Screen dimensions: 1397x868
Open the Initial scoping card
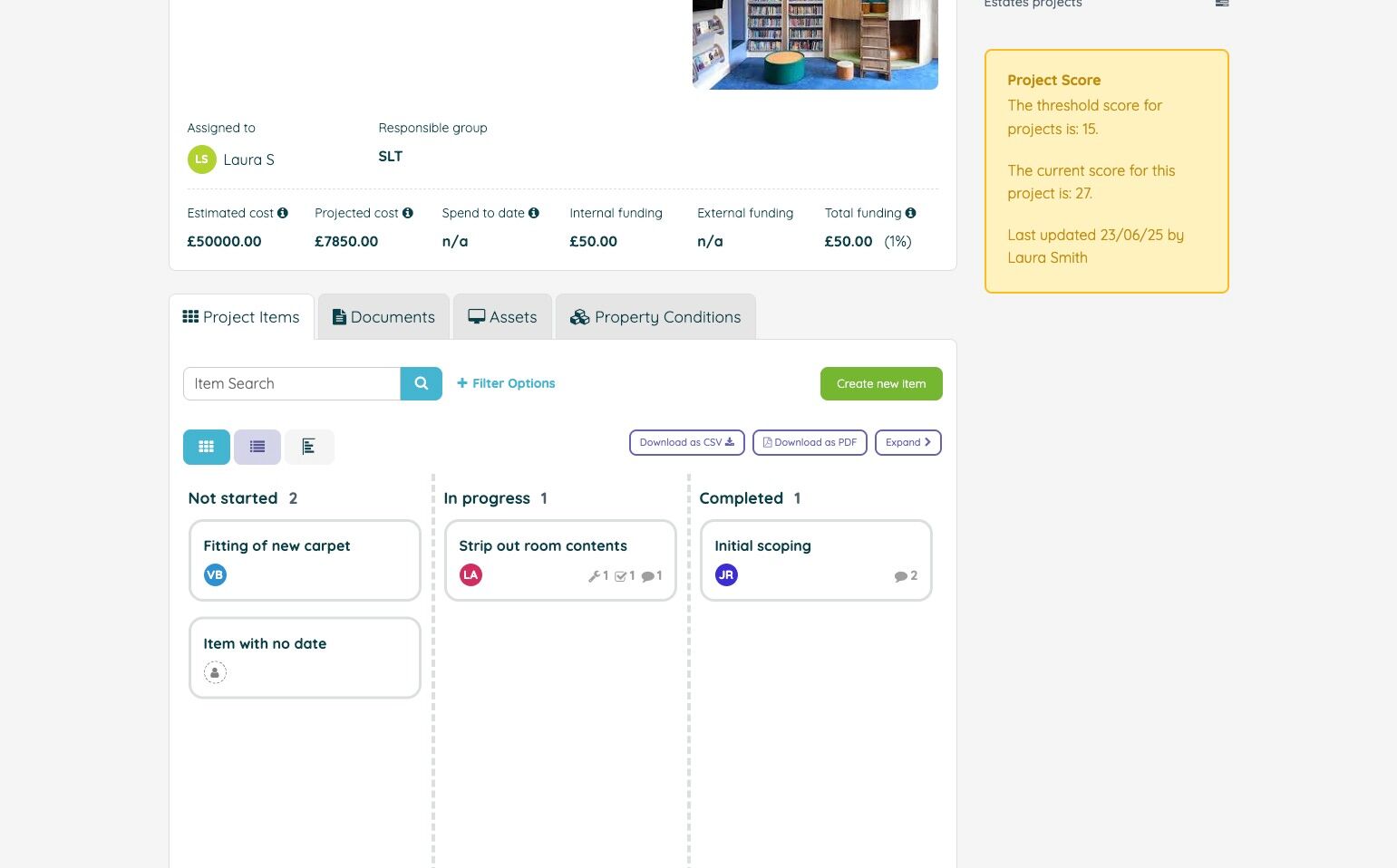(816, 560)
